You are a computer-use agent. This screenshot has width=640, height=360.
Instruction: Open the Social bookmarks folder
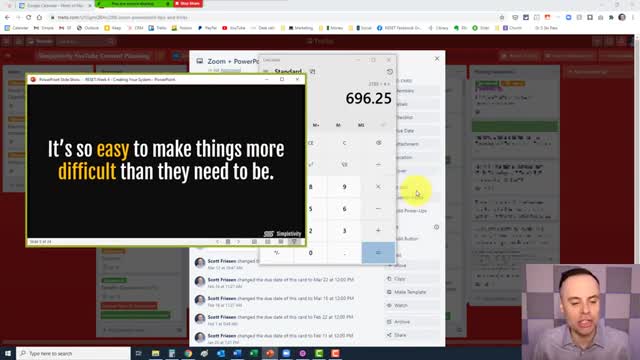(360, 28)
